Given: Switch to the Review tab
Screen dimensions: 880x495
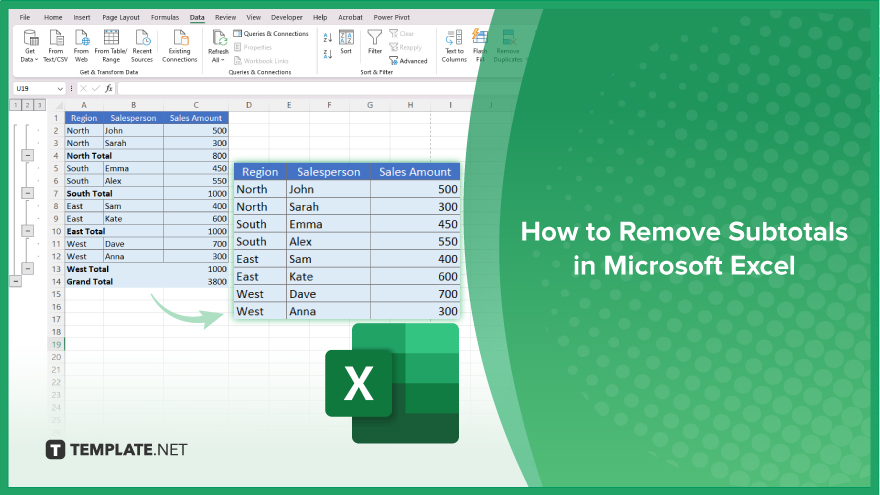Looking at the screenshot, I should (226, 17).
